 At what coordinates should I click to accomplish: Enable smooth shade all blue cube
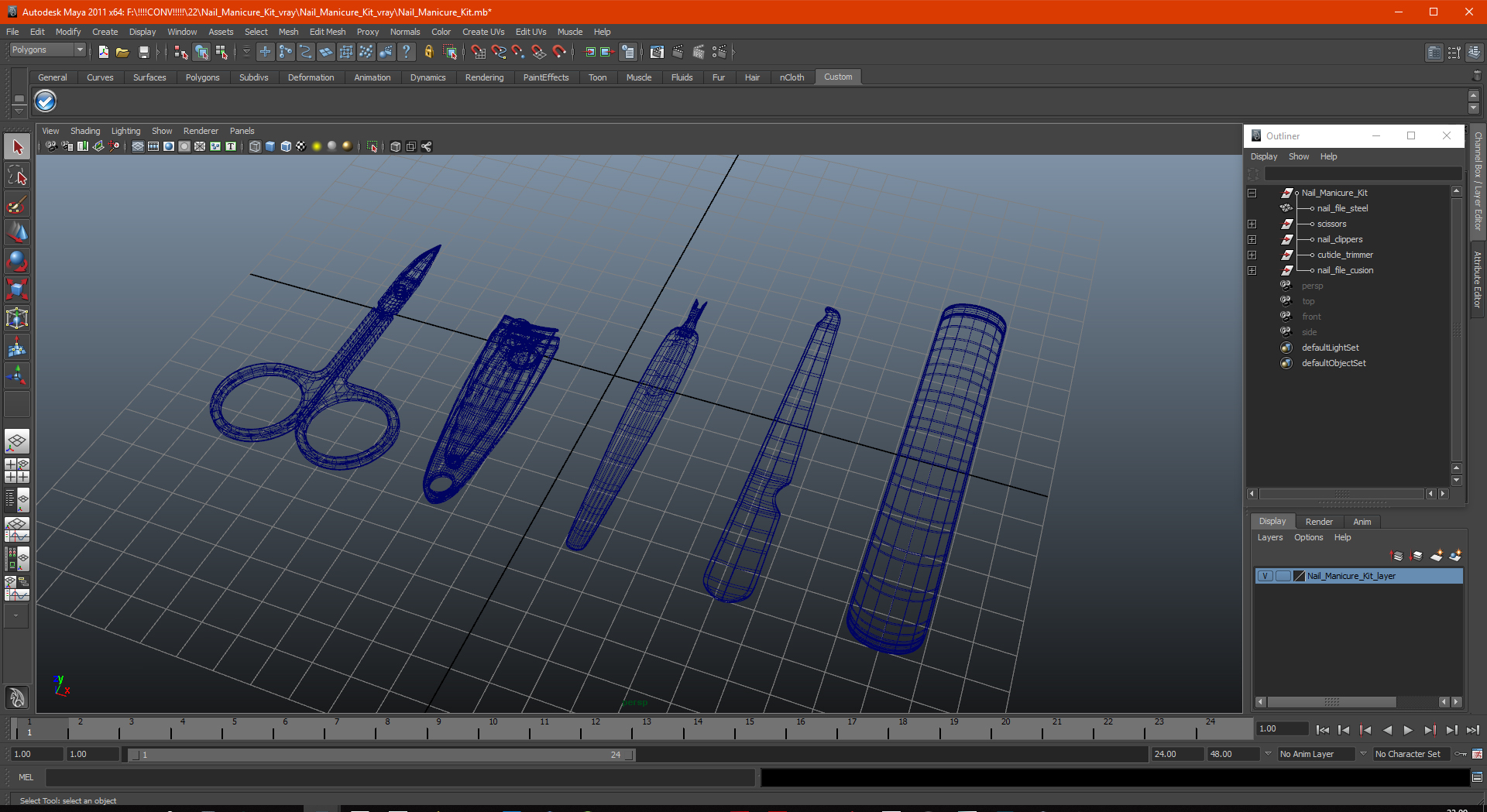270,146
